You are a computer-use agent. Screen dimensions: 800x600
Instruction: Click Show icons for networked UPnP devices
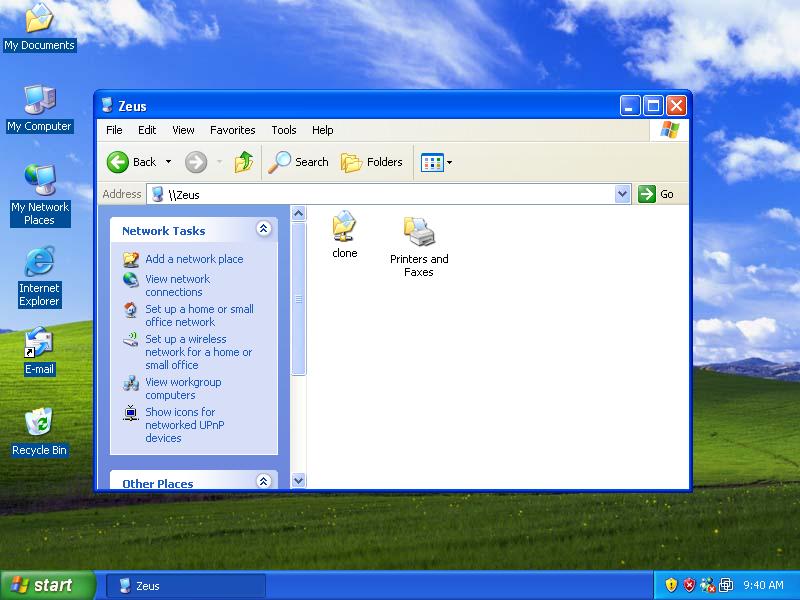(185, 425)
